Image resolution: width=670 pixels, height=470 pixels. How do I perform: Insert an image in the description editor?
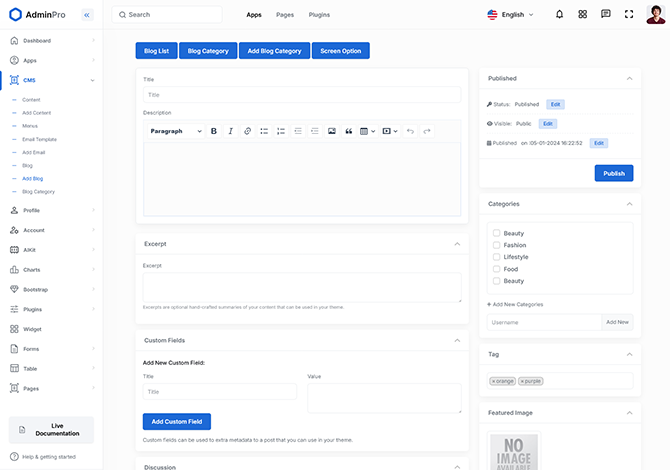pos(331,131)
